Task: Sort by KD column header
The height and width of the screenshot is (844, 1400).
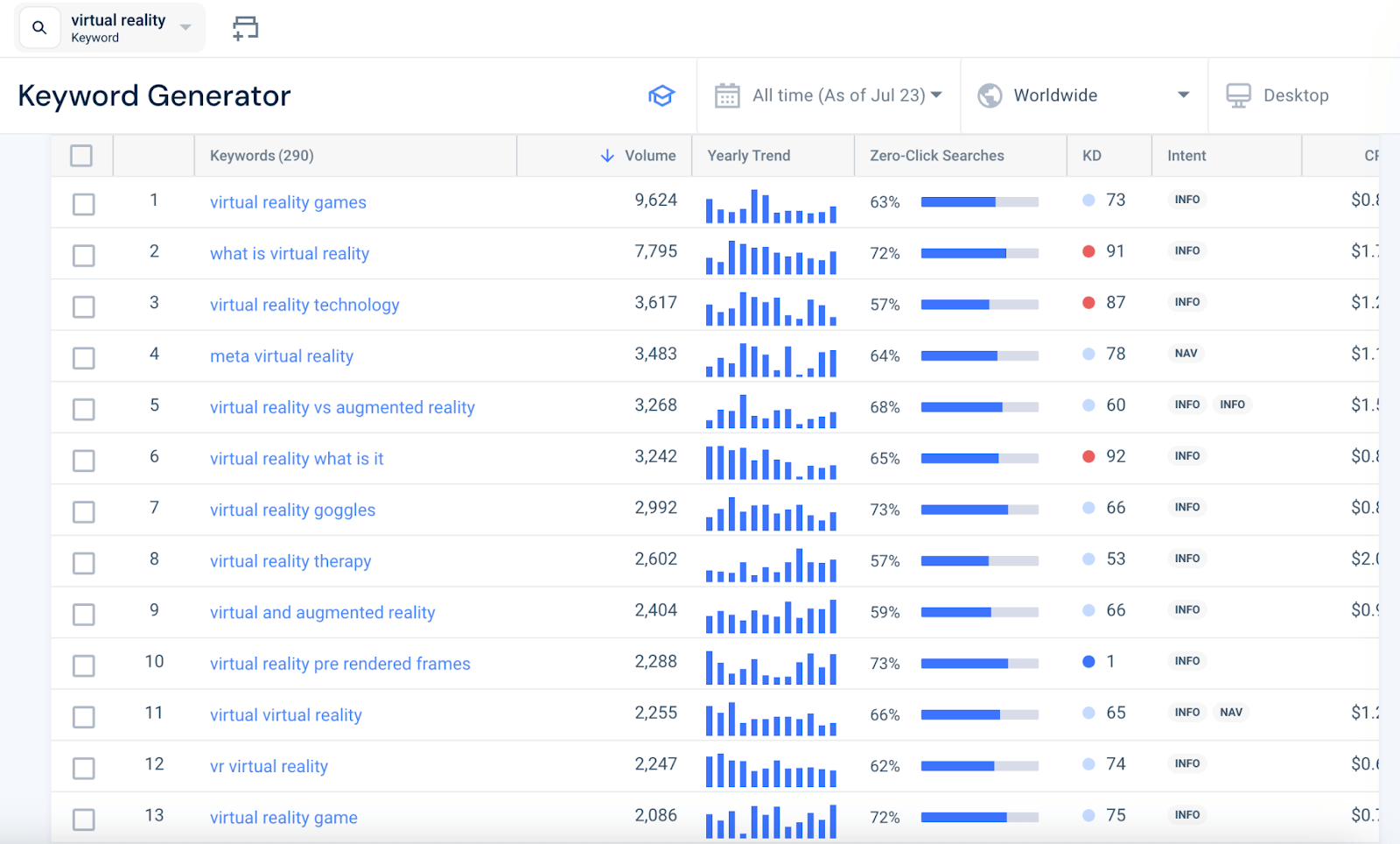Action: [x=1092, y=156]
